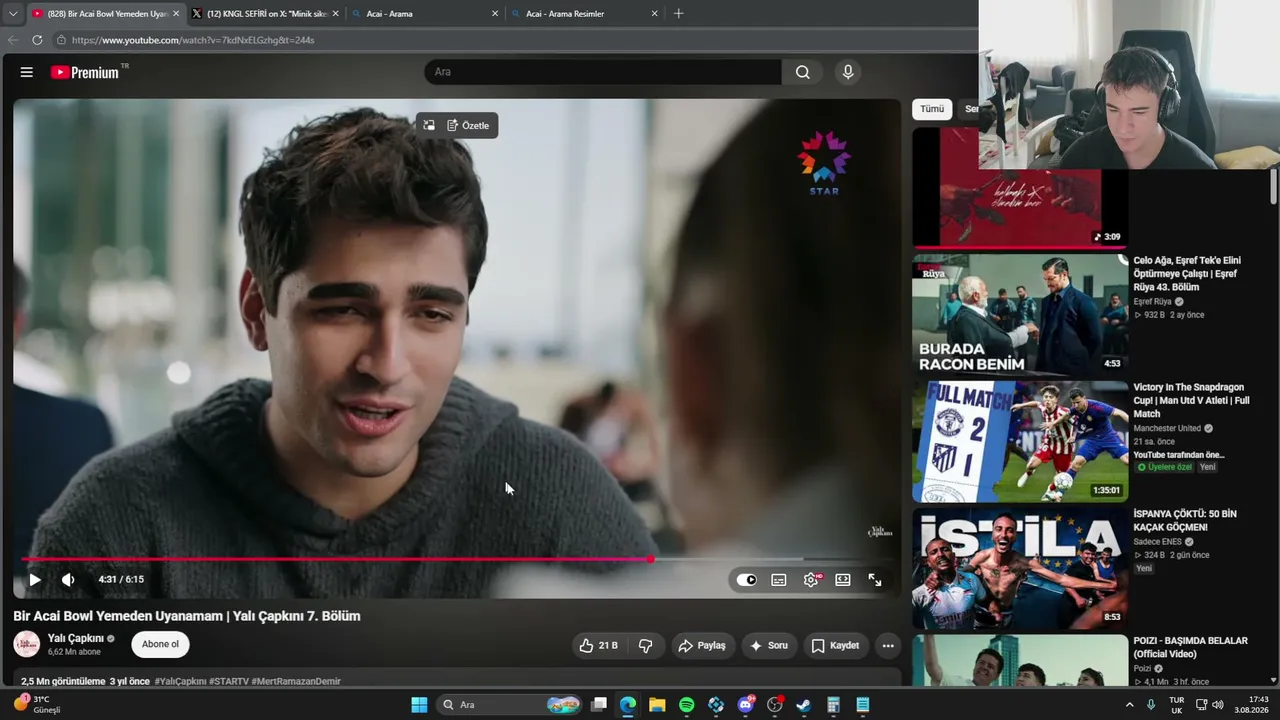Open the POIZI video thumbnail

(x=1020, y=660)
